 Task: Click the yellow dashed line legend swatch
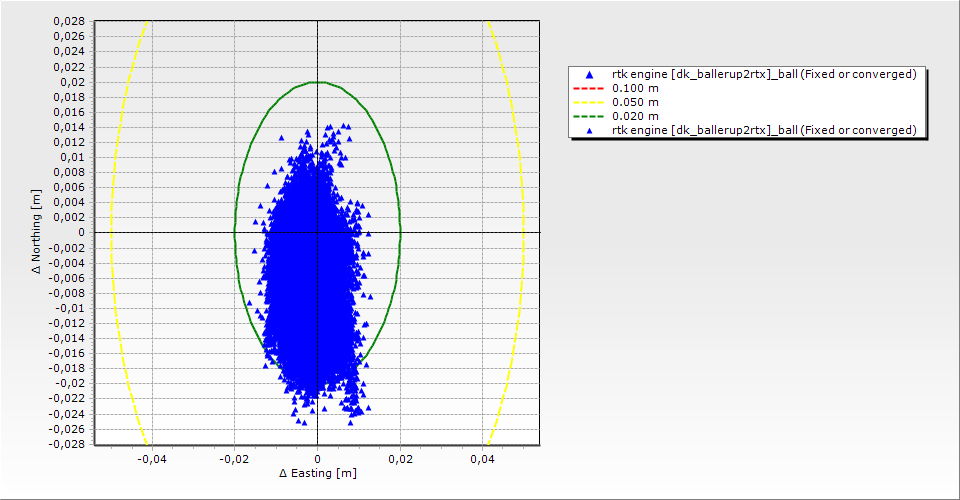point(588,102)
